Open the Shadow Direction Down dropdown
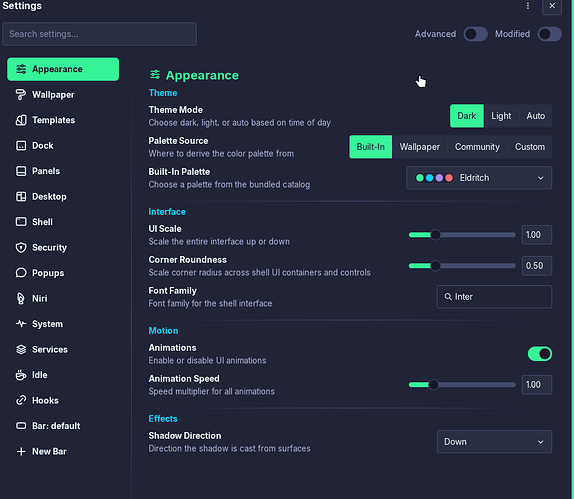 click(494, 442)
